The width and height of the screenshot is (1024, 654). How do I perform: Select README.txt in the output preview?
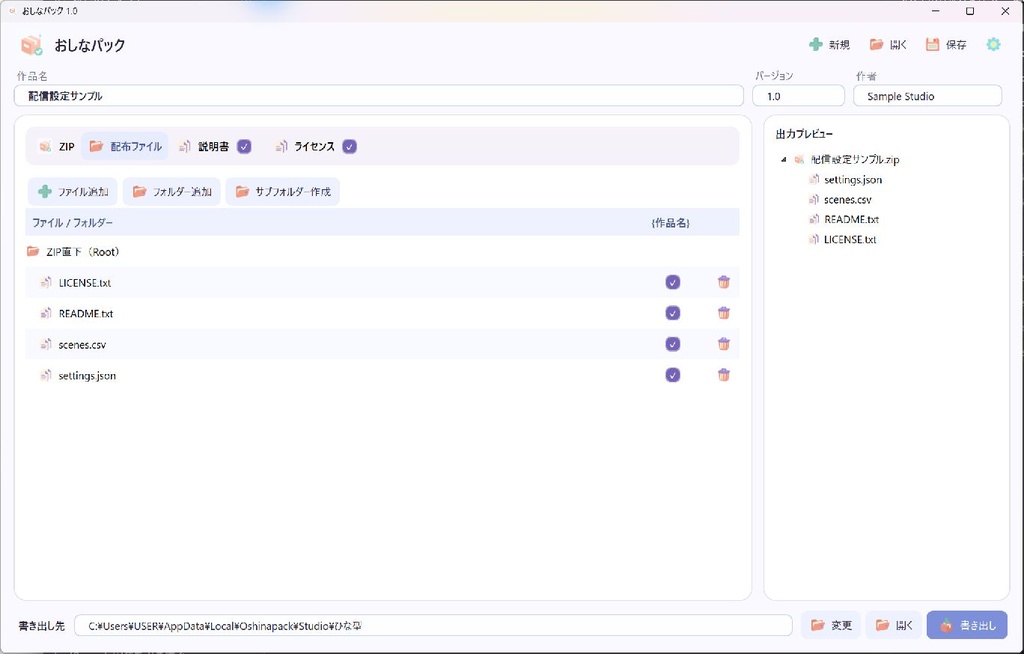[x=852, y=220]
